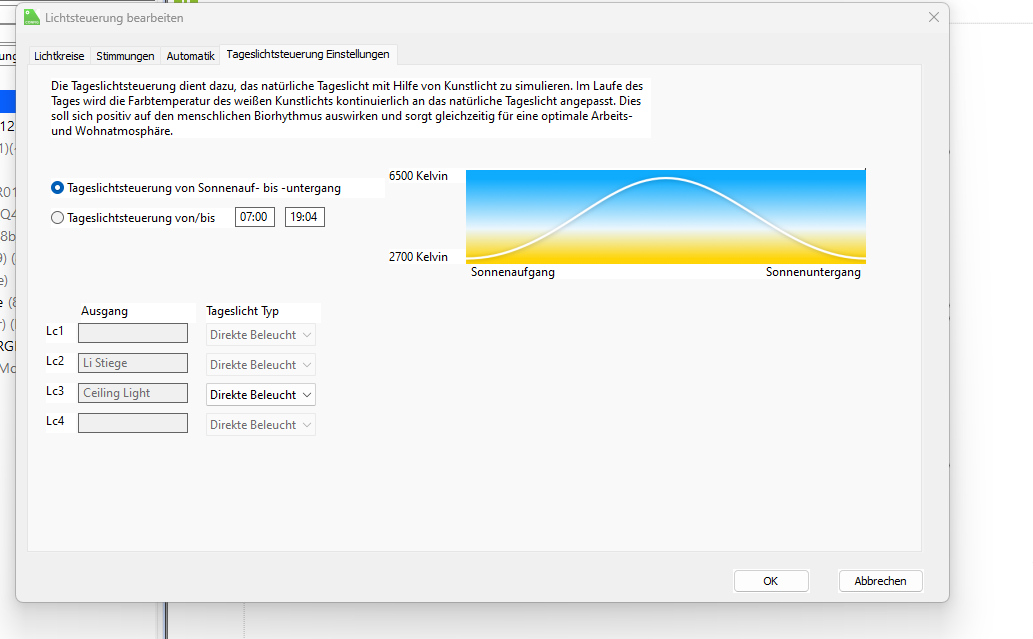
Task: Click the Ceiling Light output field
Action: [x=133, y=393]
